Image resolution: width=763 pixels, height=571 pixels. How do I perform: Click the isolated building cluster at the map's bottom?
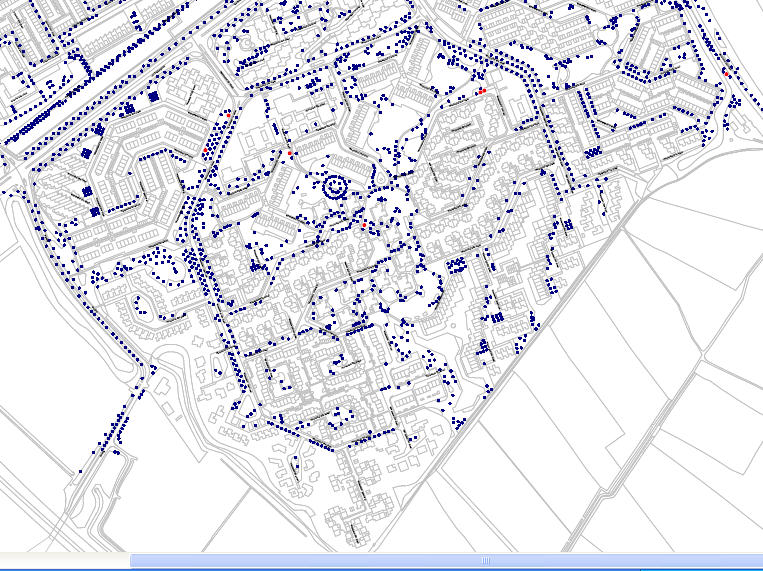pos(348,525)
